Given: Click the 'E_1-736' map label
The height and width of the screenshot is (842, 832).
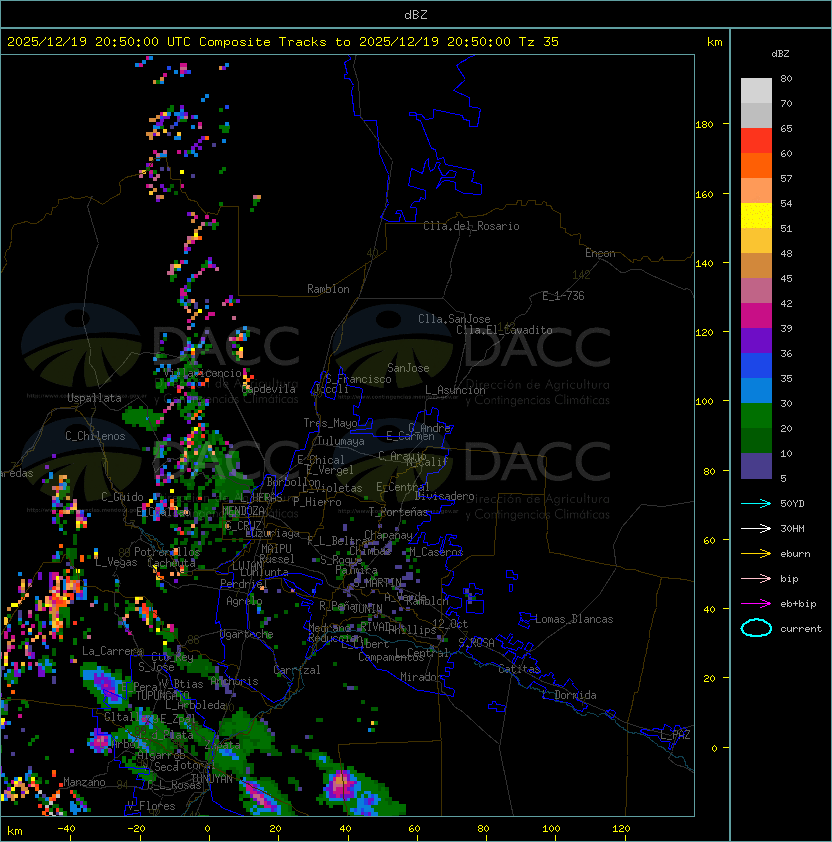Looking at the screenshot, I should (x=563, y=296).
